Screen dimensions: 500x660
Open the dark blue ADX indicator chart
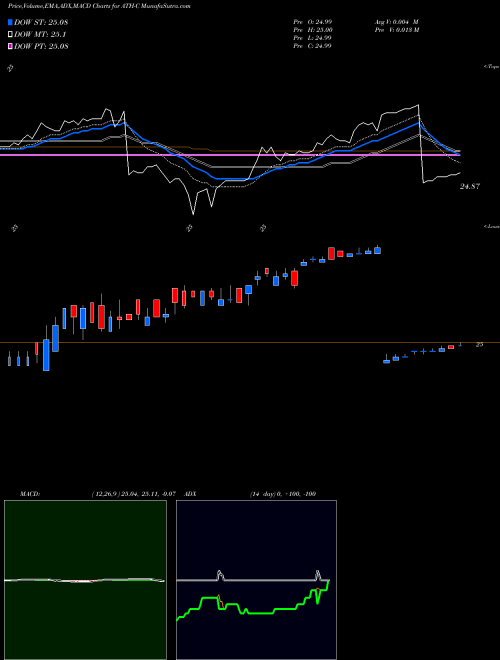tap(256, 580)
